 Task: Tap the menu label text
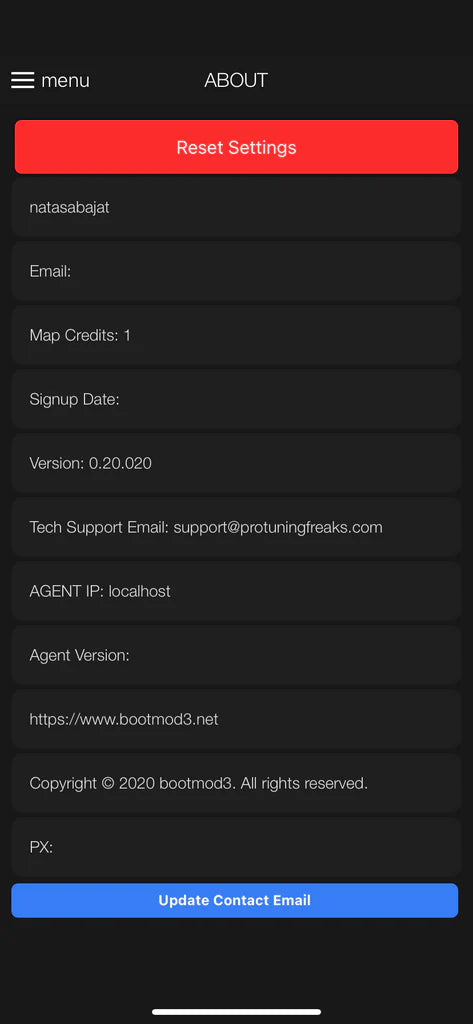[65, 80]
